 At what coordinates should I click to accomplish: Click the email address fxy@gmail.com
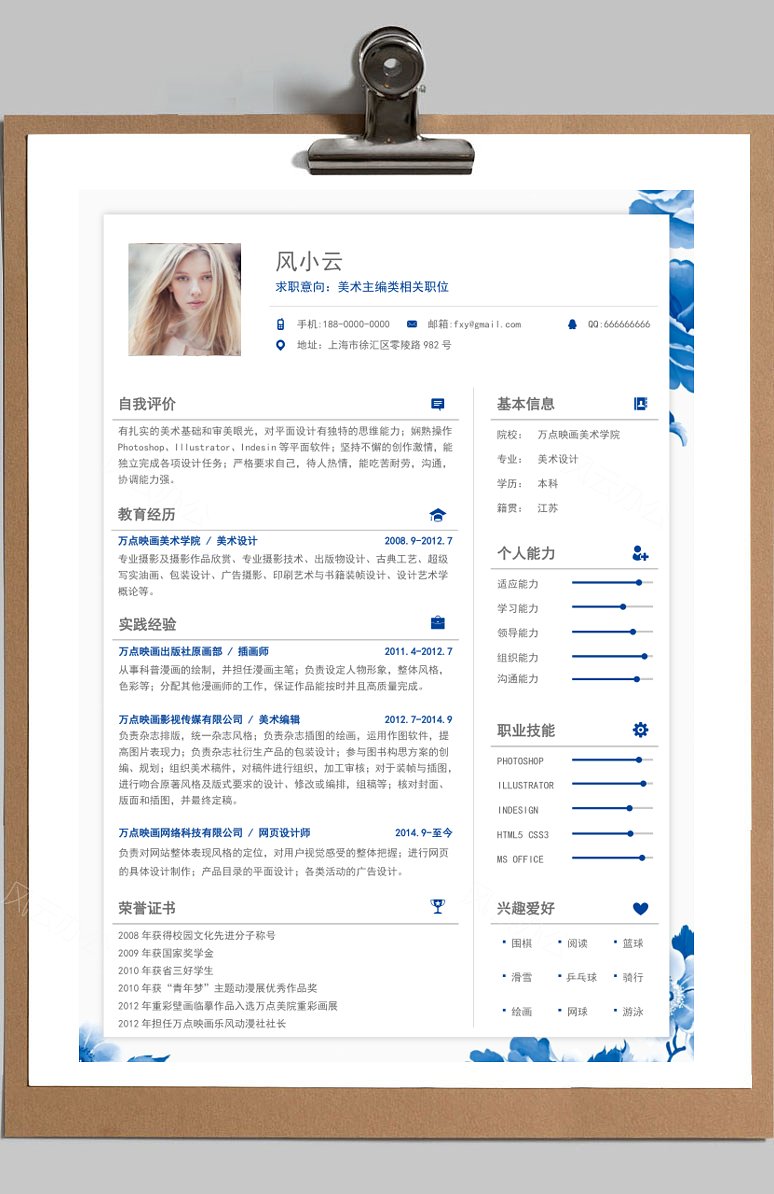coord(488,324)
